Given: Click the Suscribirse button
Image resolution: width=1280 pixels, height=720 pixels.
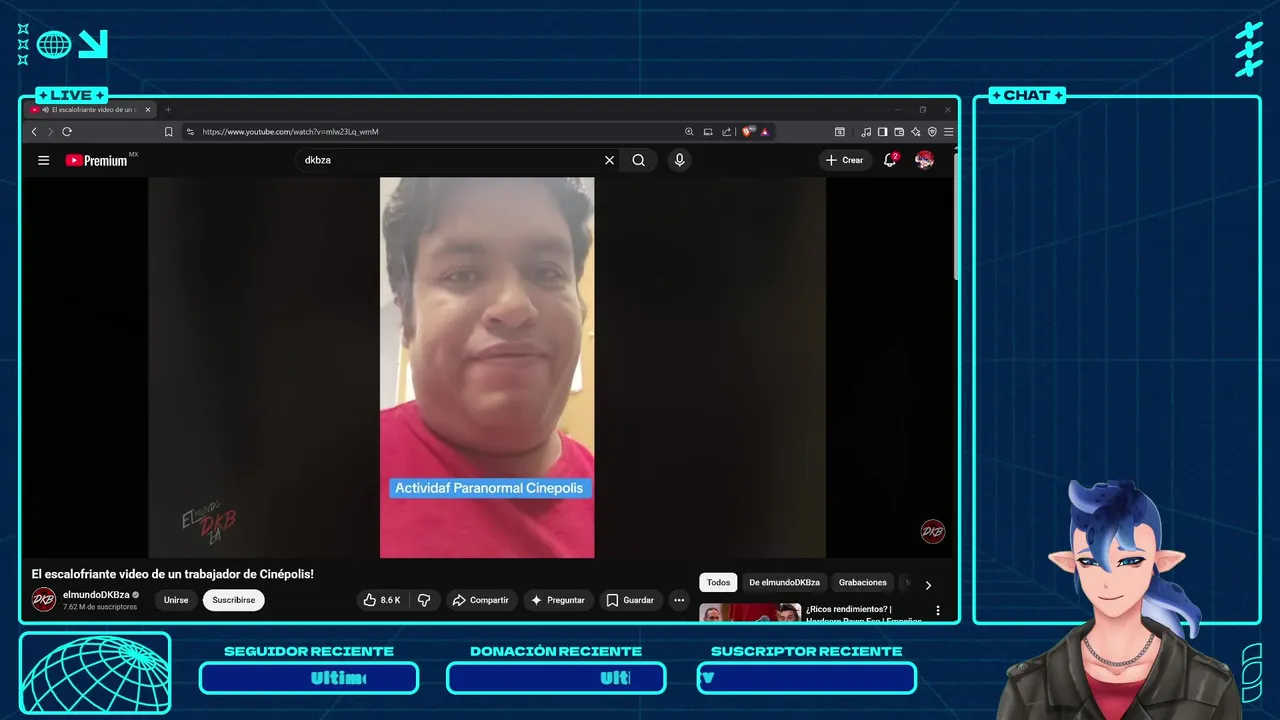Looking at the screenshot, I should (234, 600).
